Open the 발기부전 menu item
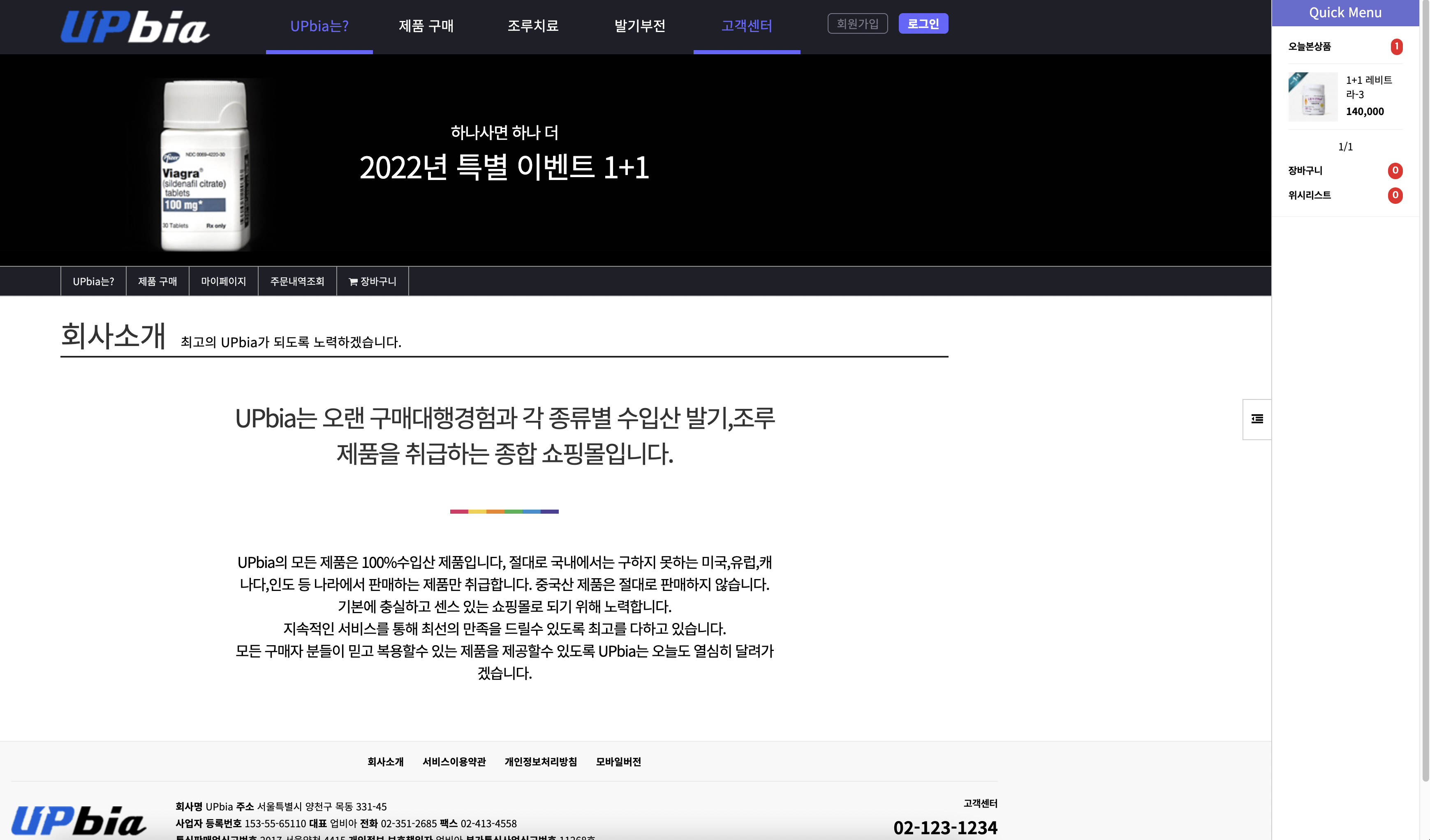 [639, 26]
